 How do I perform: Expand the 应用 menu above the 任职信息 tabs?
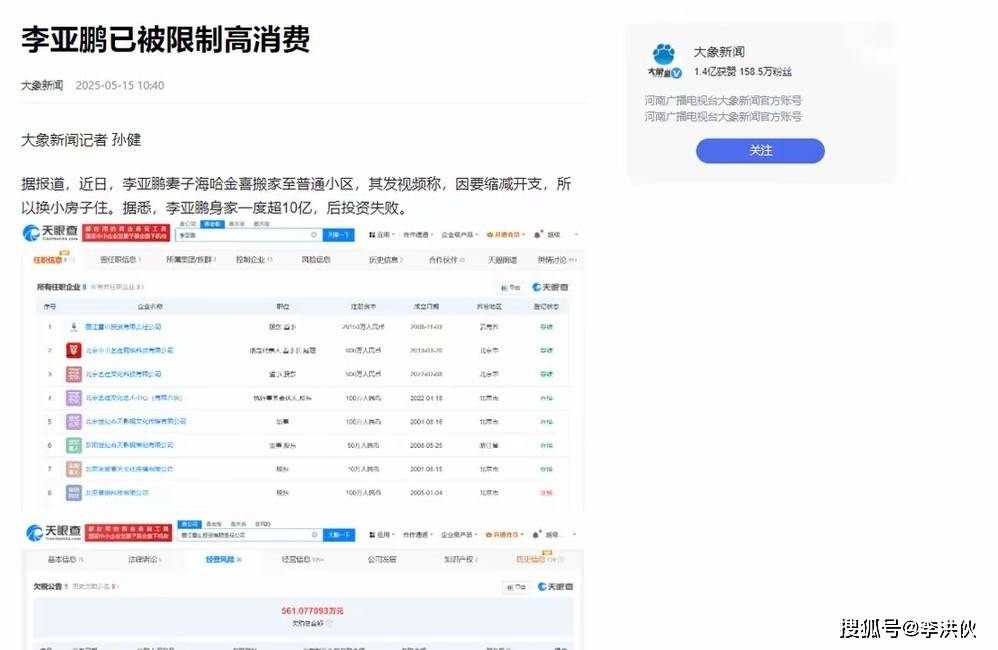coord(382,235)
